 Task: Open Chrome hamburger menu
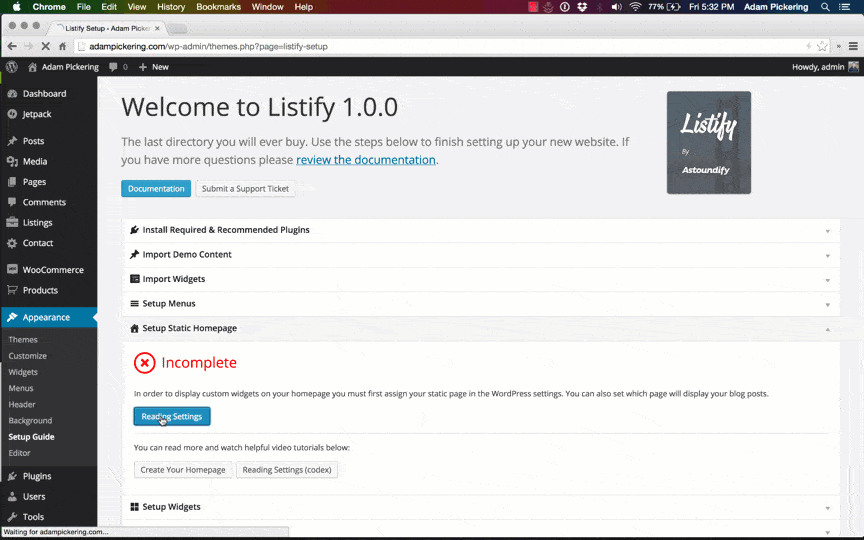(853, 46)
